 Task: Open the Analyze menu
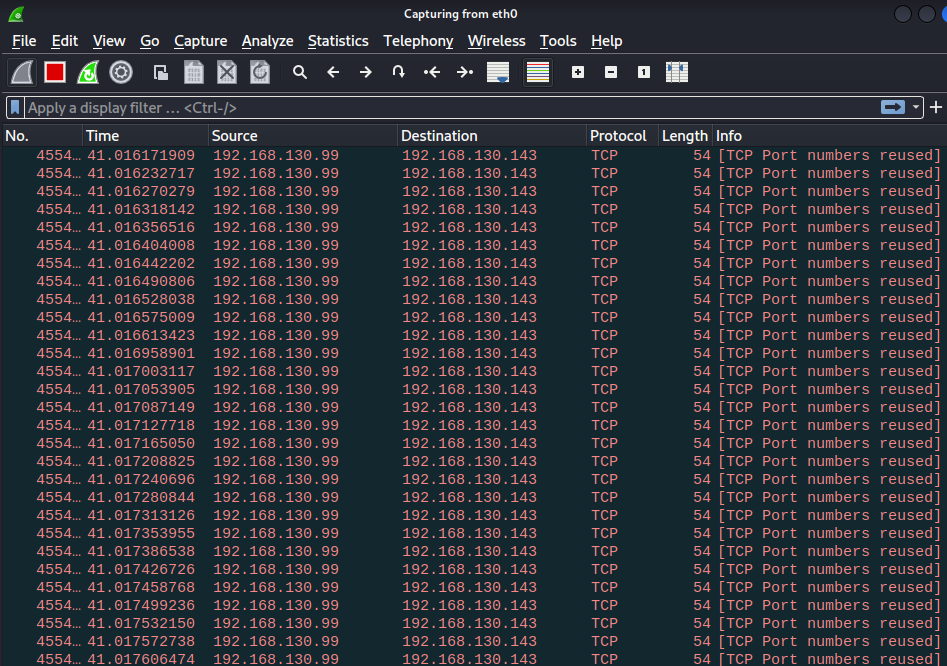267,41
